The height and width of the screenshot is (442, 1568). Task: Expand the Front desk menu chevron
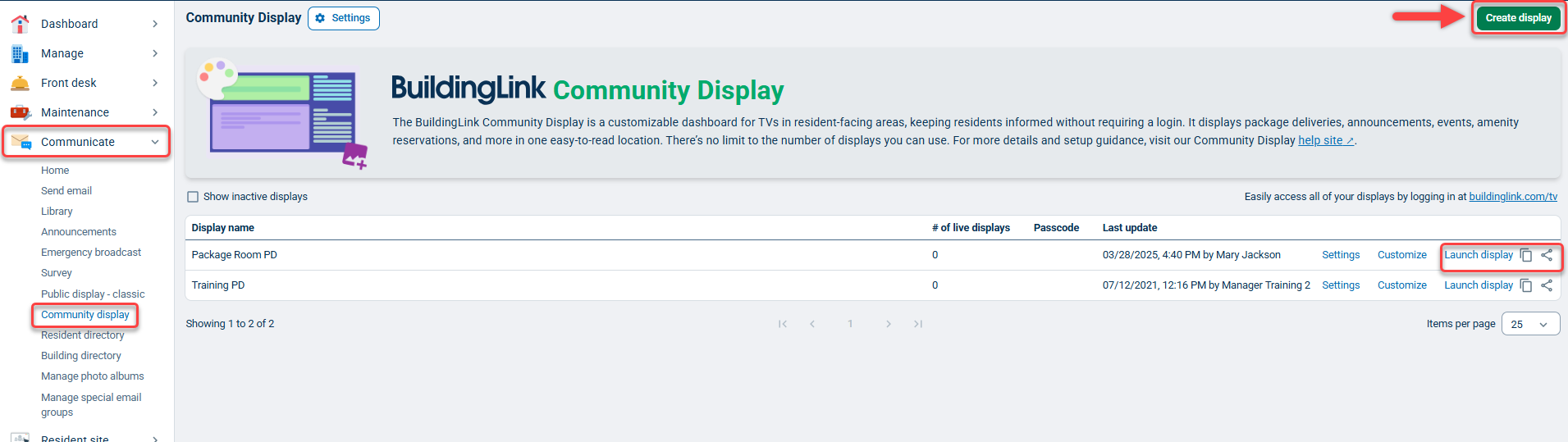155,83
